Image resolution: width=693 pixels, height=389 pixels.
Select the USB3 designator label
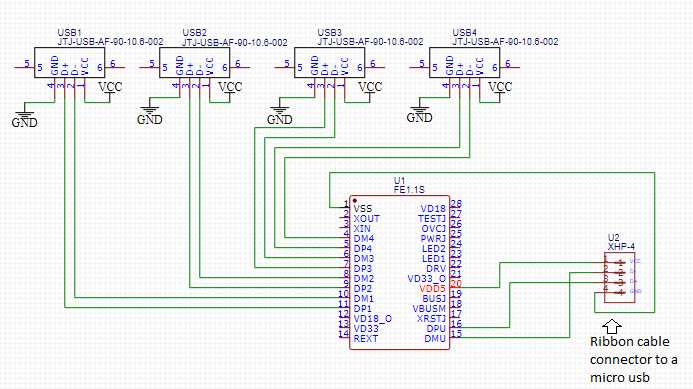pos(330,33)
